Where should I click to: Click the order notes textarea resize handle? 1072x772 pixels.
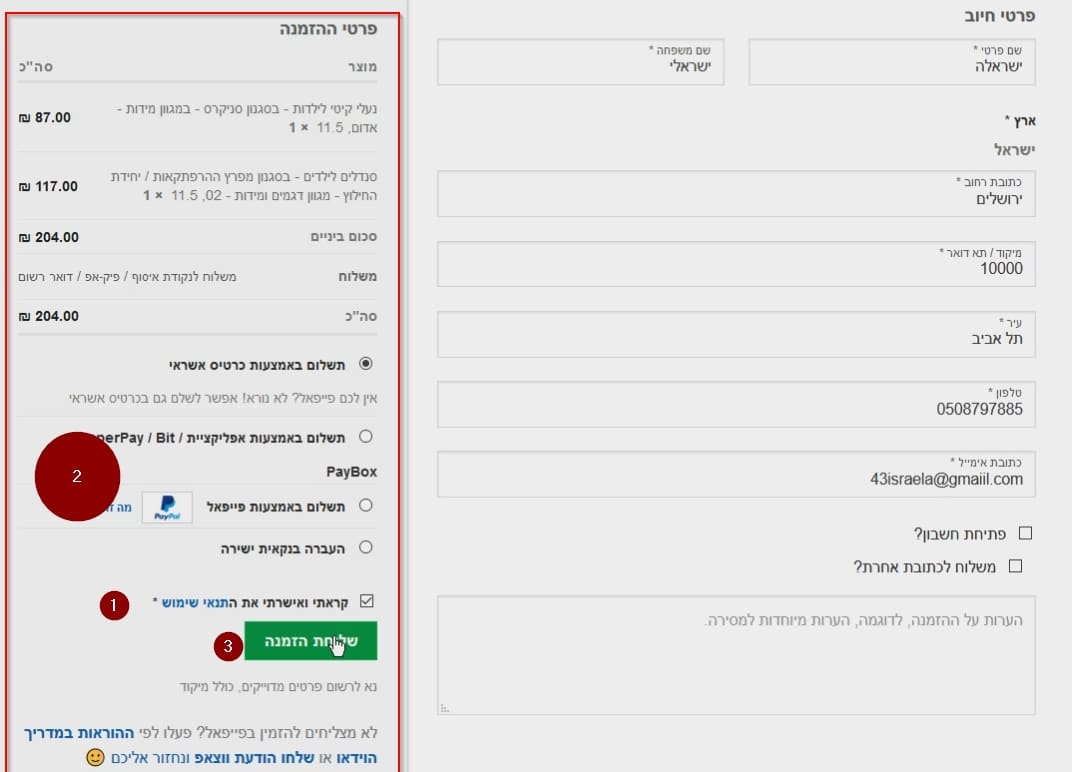point(444,708)
